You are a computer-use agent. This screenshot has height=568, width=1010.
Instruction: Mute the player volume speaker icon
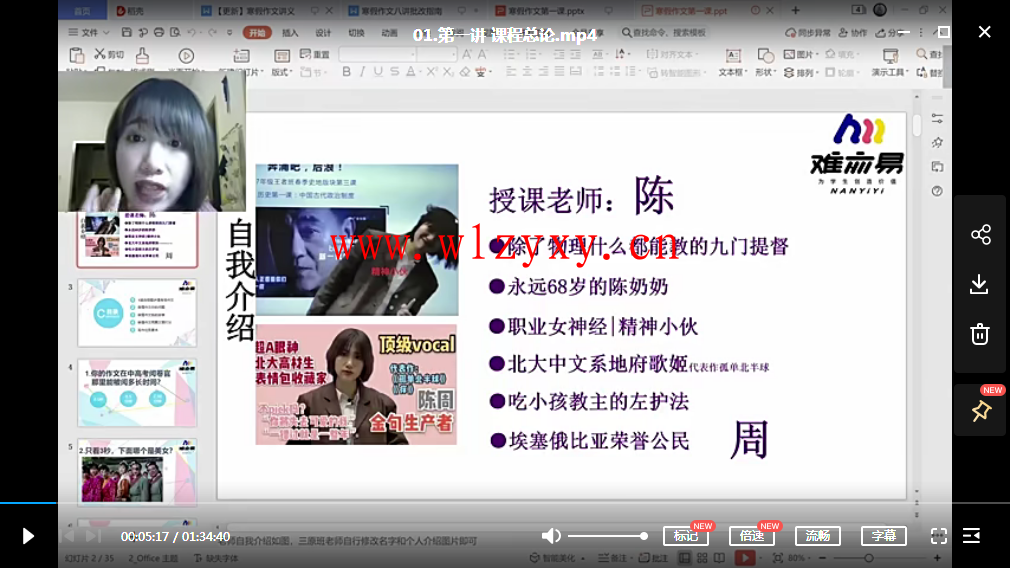(551, 536)
